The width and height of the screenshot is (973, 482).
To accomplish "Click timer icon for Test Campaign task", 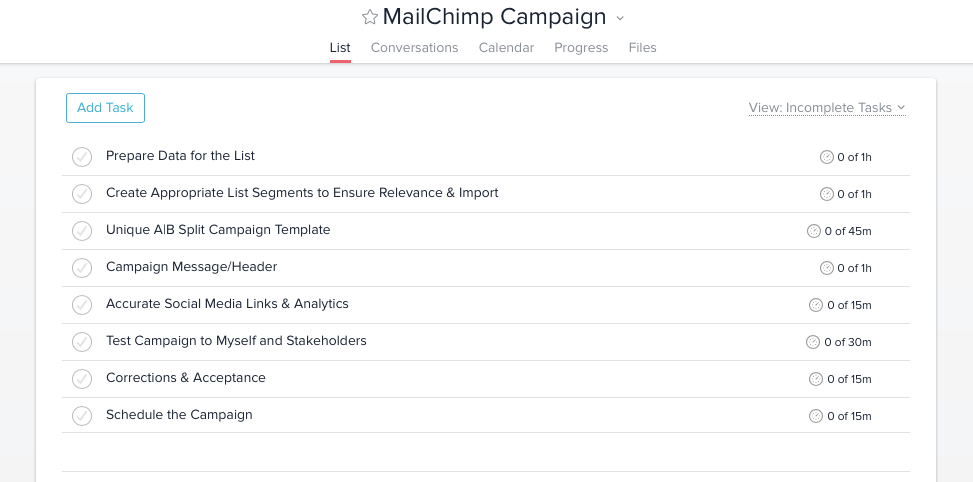I will (x=813, y=342).
